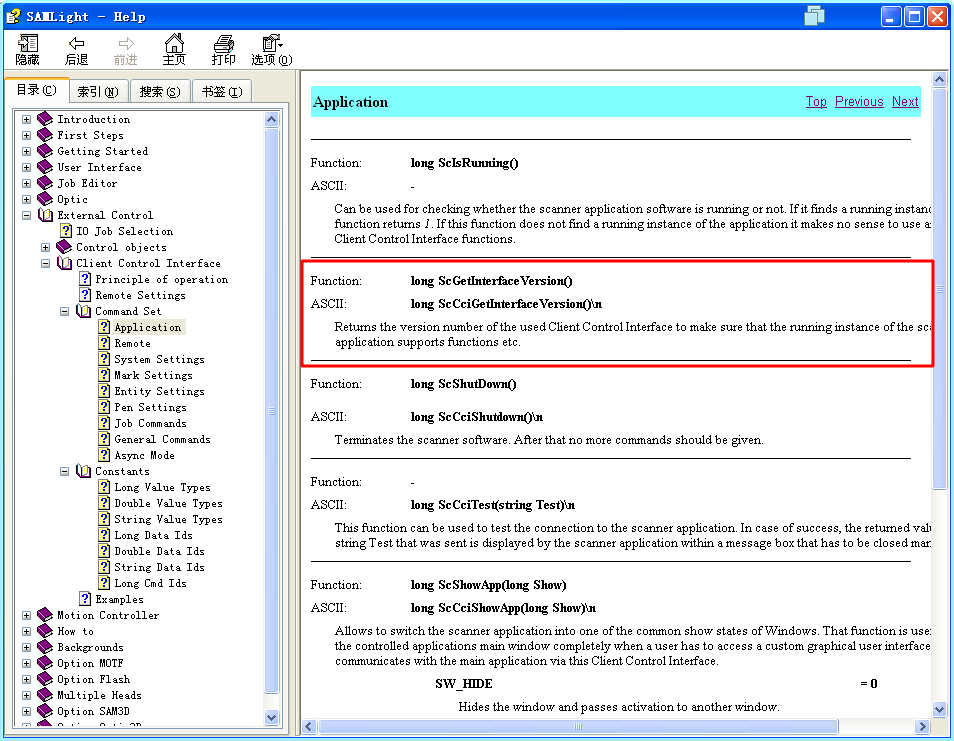Viewport: 954px width, 741px height.
Task: Click the Forward (前进) toolbar icon
Action: point(125,49)
